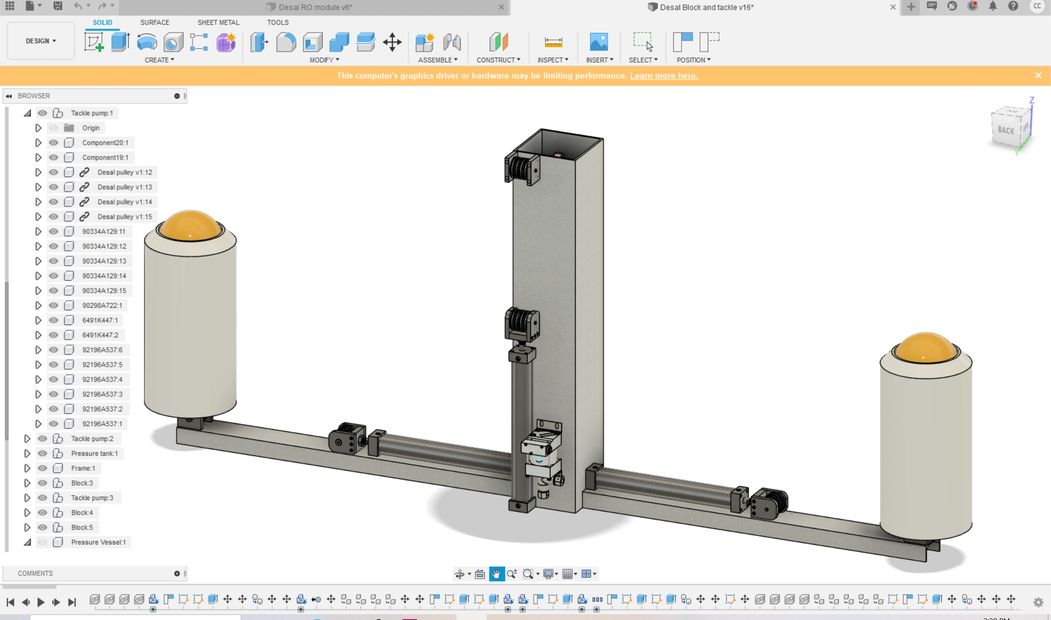Expand the Tackle pump:2 tree node
1051x620 pixels.
pyautogui.click(x=27, y=439)
